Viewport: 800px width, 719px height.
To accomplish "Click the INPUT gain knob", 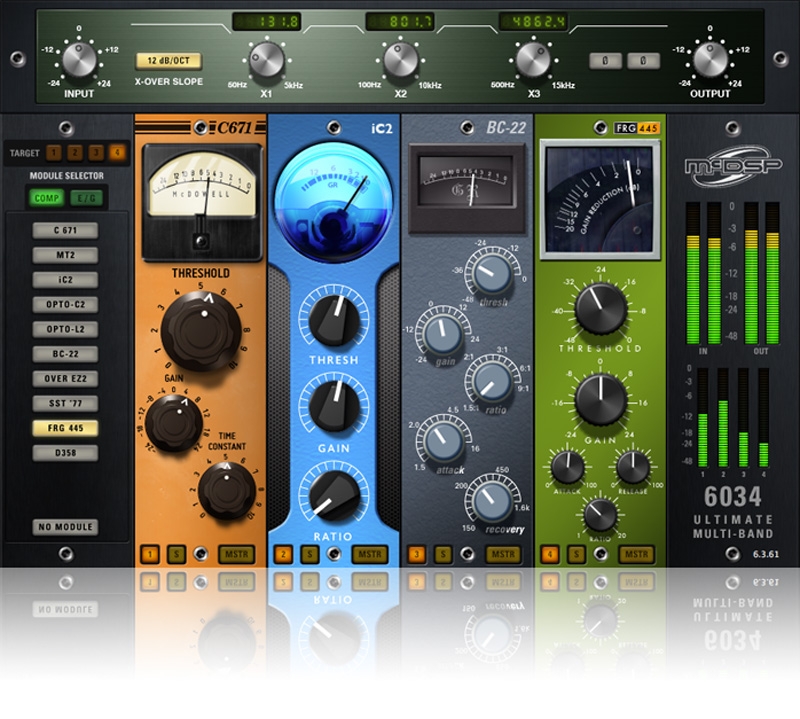I will (78, 59).
